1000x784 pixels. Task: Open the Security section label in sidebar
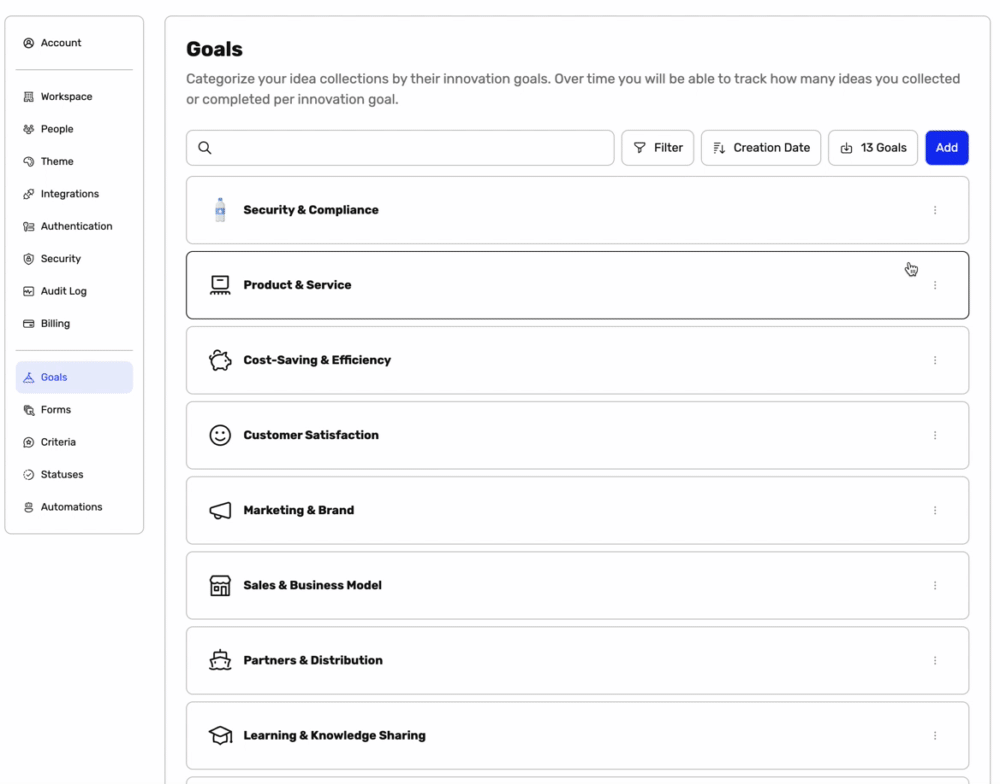(61, 259)
